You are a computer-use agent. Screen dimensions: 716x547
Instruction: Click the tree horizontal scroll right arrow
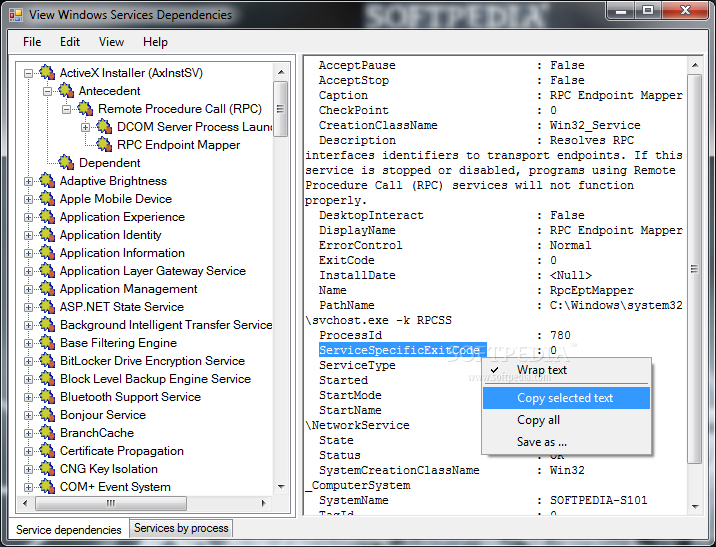(263, 503)
